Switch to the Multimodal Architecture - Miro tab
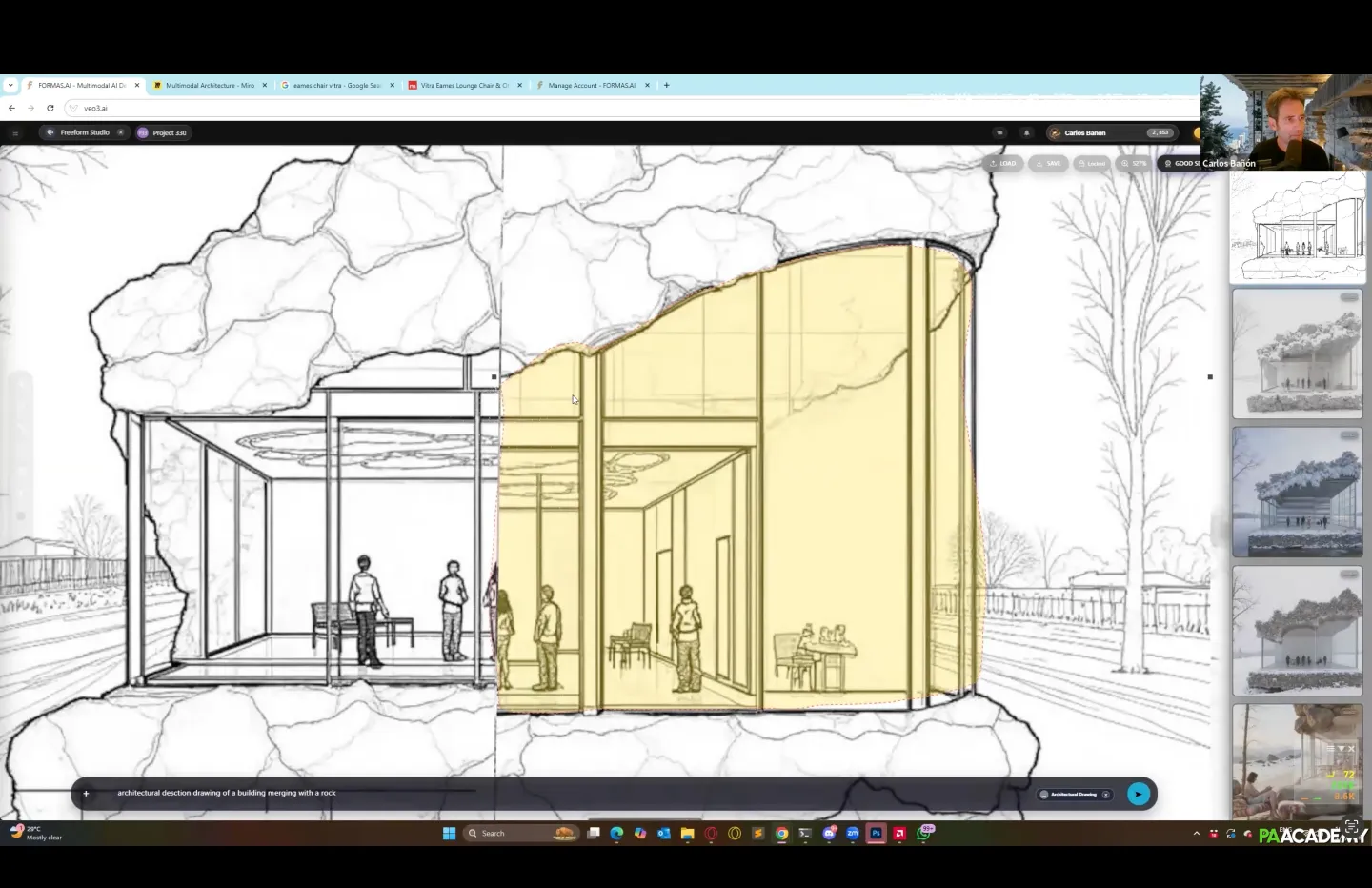The width and height of the screenshot is (1372, 888). click(x=210, y=85)
